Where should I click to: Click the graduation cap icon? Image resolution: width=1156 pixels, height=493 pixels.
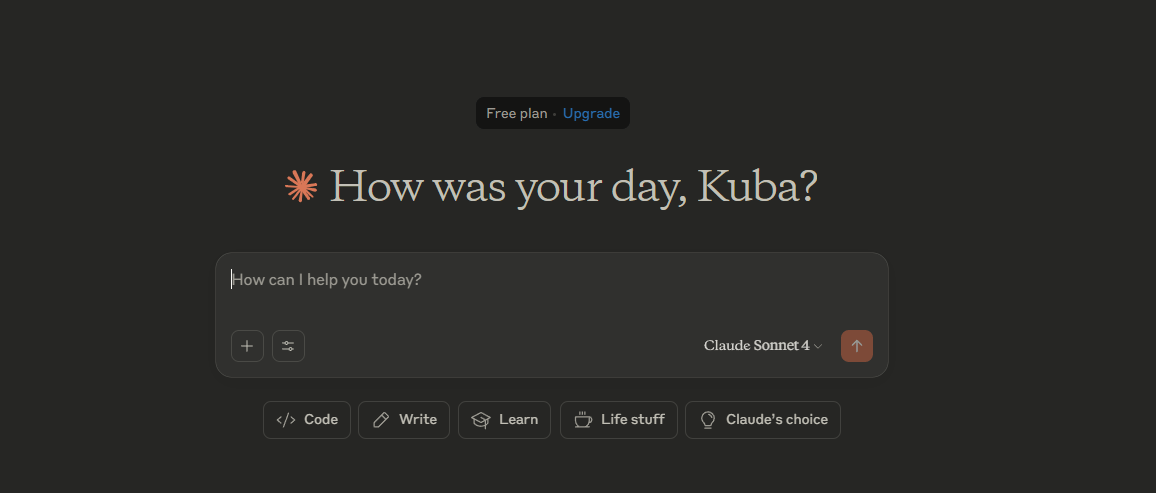(481, 420)
